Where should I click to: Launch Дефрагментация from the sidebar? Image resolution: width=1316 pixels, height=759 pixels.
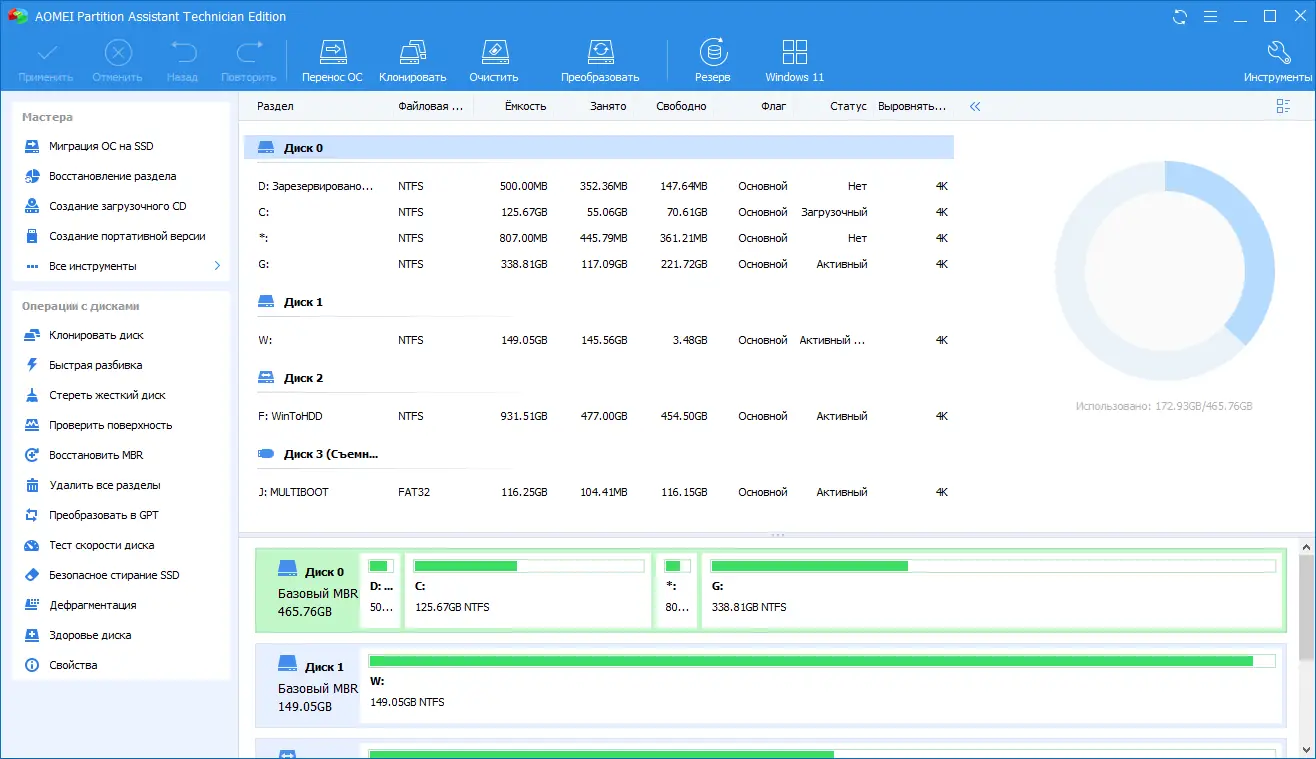(79, 605)
